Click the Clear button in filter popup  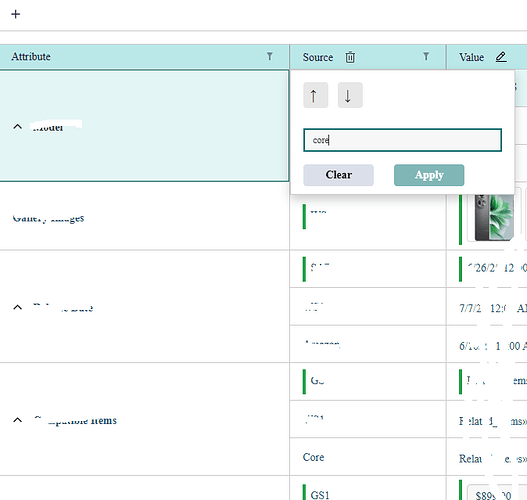click(x=338, y=175)
